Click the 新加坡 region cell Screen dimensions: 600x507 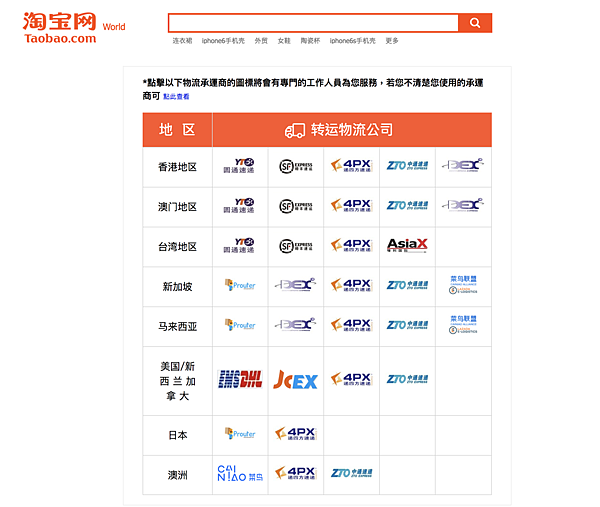(x=178, y=287)
